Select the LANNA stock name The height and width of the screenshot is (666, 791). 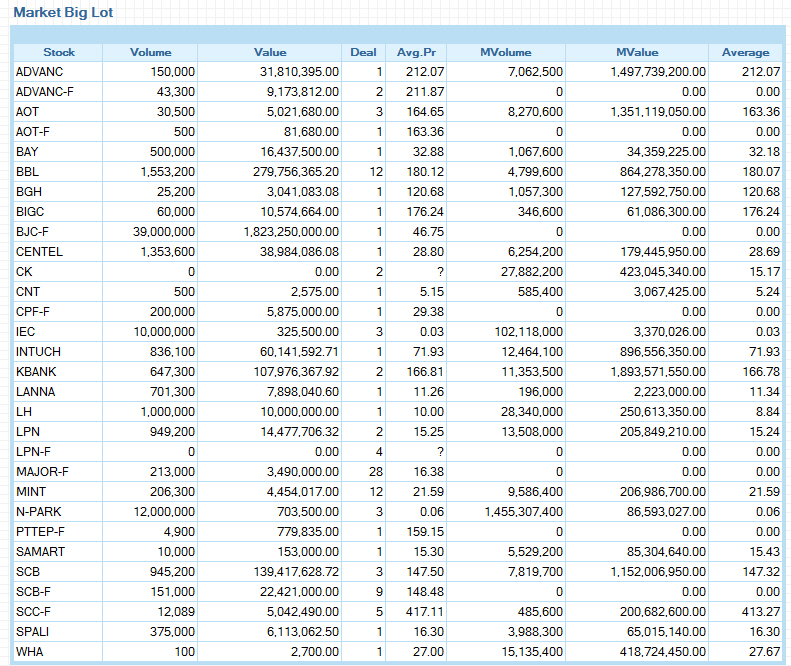pyautogui.click(x=35, y=392)
